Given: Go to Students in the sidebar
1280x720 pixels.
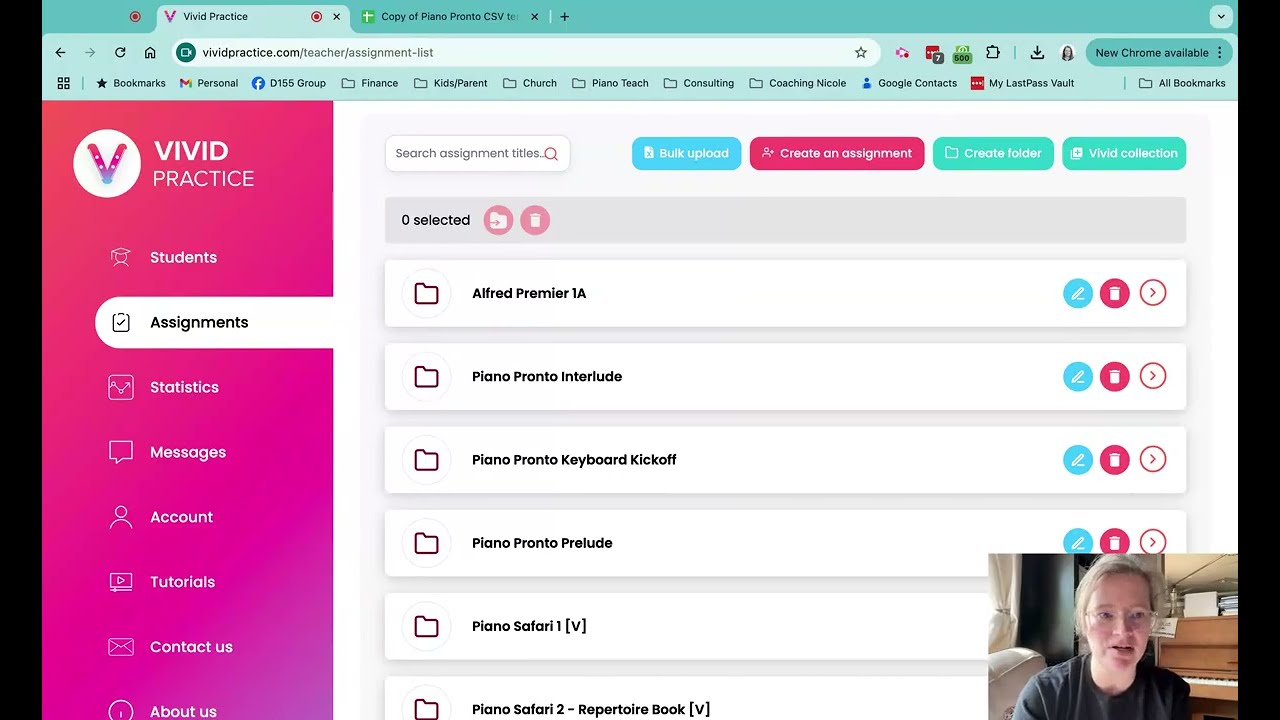Looking at the screenshot, I should pyautogui.click(x=183, y=257).
